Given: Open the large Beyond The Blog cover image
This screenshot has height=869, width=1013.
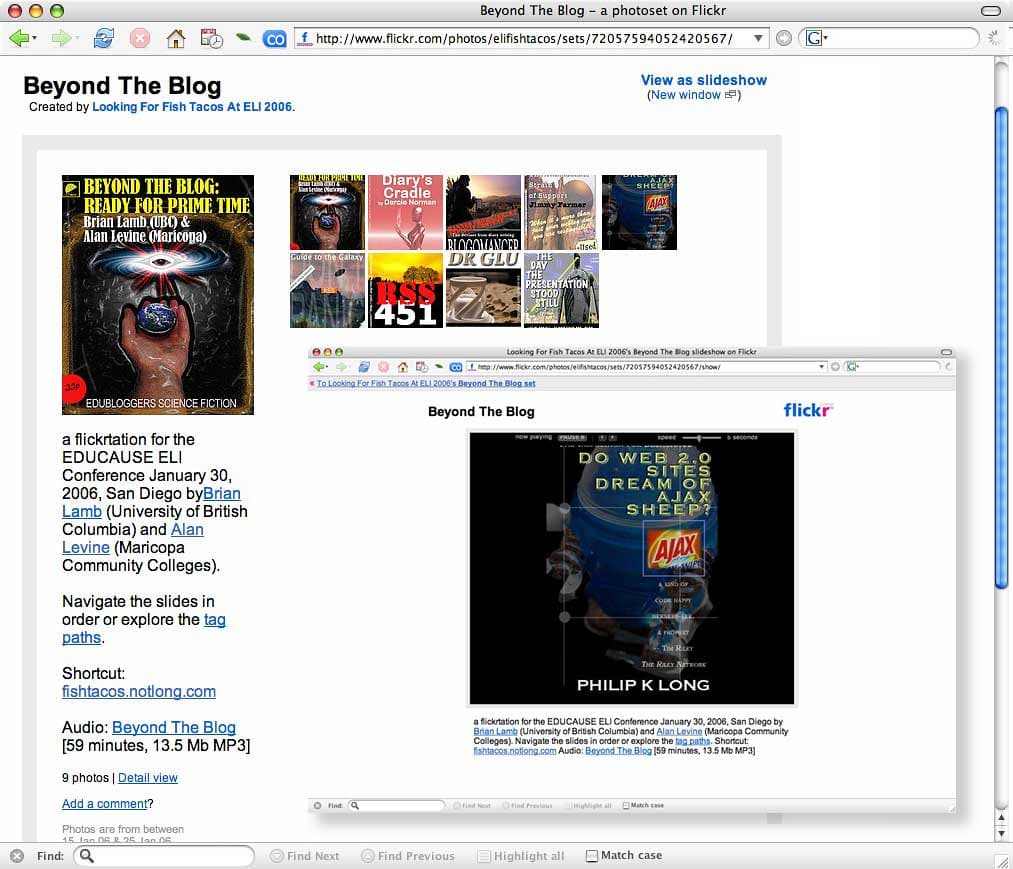Looking at the screenshot, I should click(158, 295).
